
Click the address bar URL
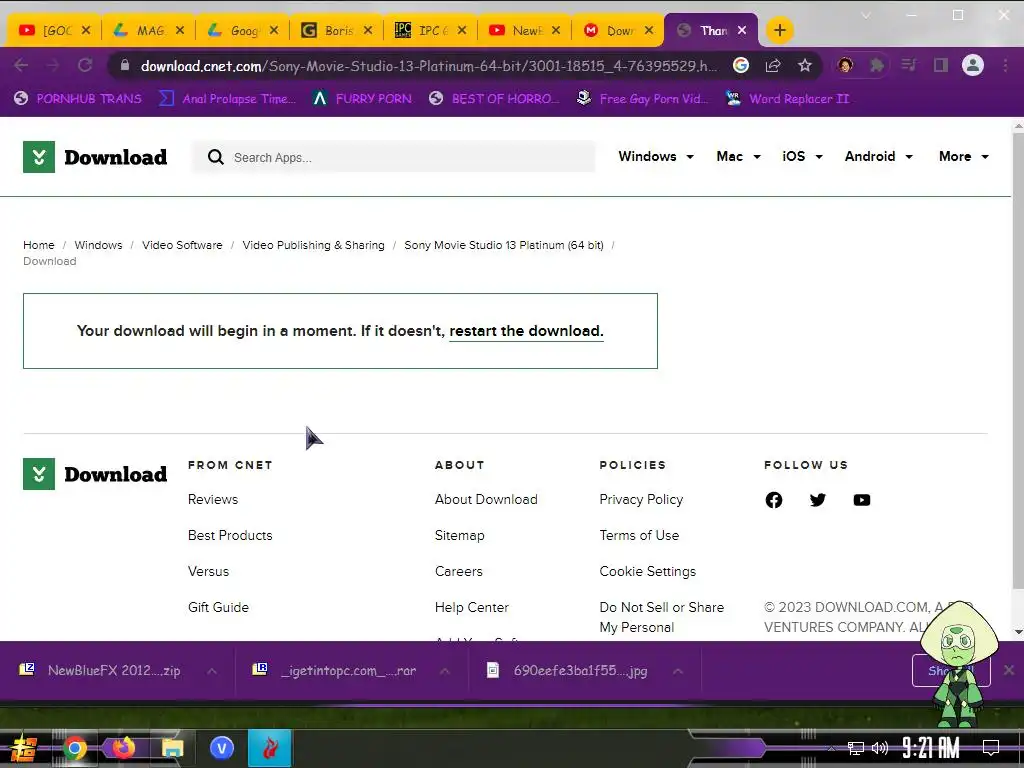pos(428,66)
